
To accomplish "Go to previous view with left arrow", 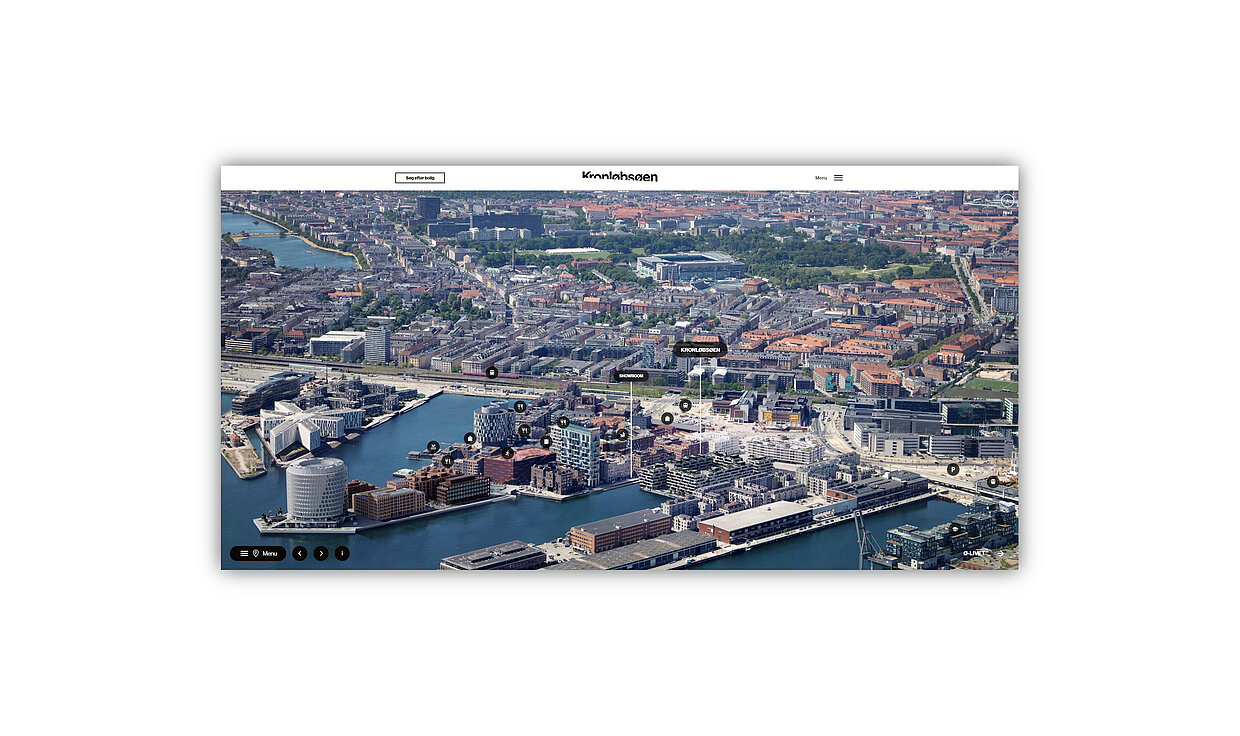I will tap(300, 553).
